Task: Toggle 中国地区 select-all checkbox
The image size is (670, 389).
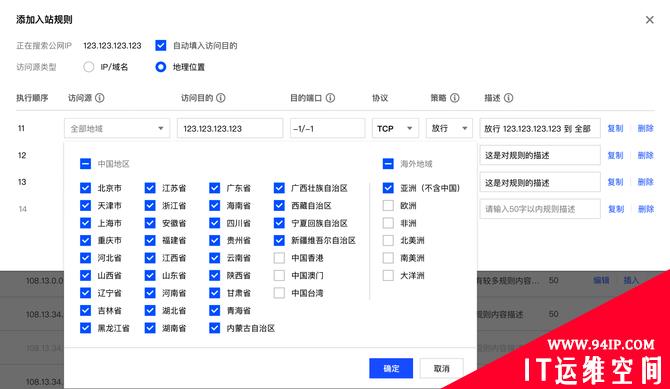Action: 85,164
